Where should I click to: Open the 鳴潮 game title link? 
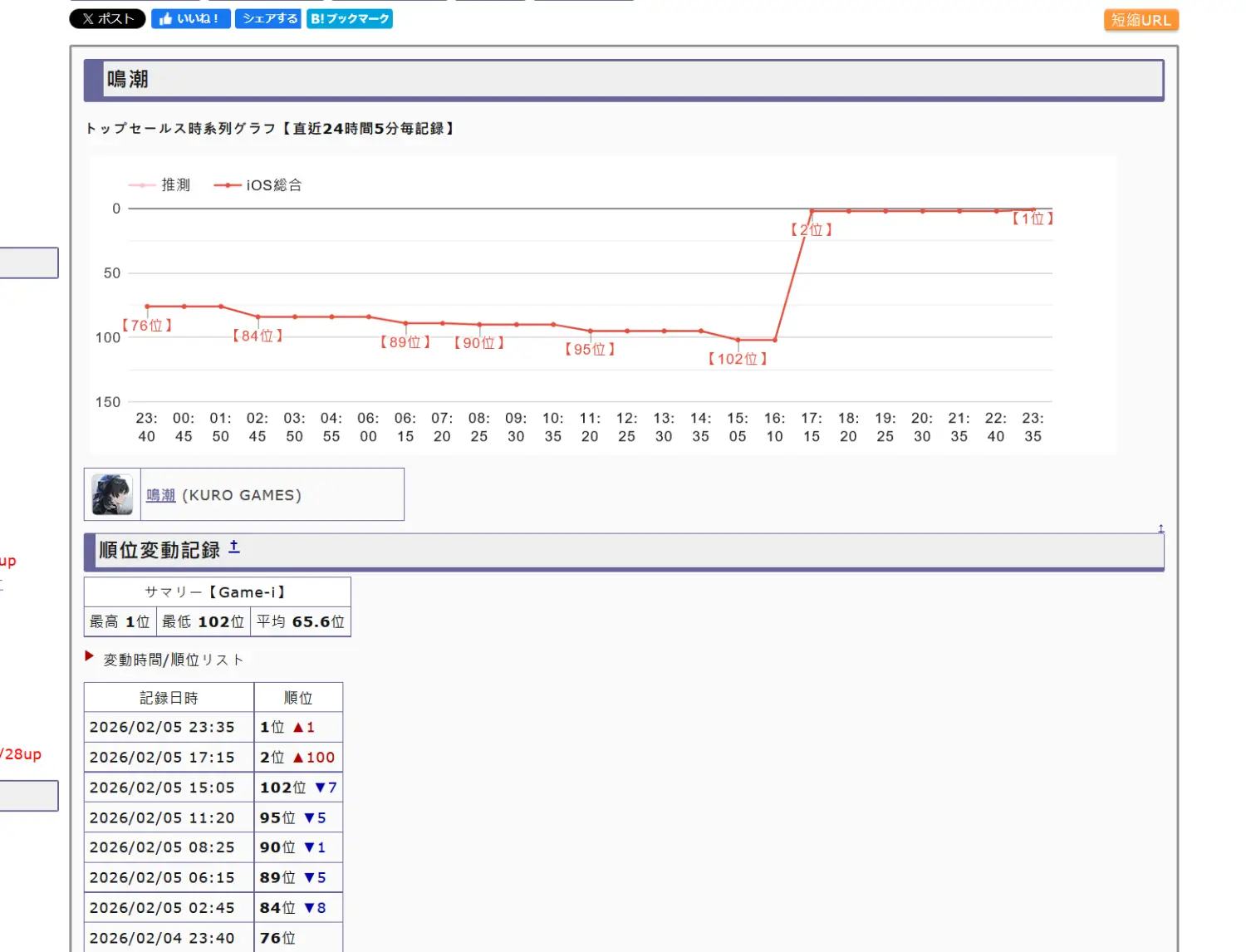coord(160,495)
